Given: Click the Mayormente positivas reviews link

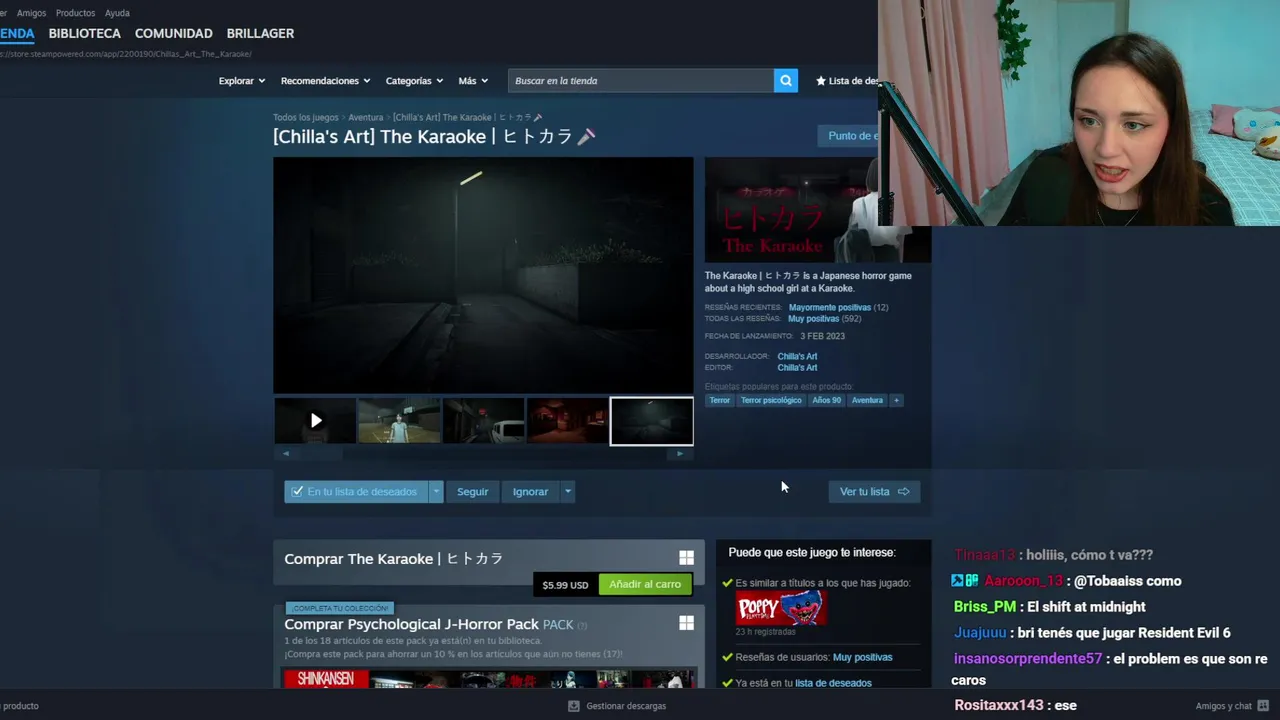Looking at the screenshot, I should pyautogui.click(x=829, y=307).
